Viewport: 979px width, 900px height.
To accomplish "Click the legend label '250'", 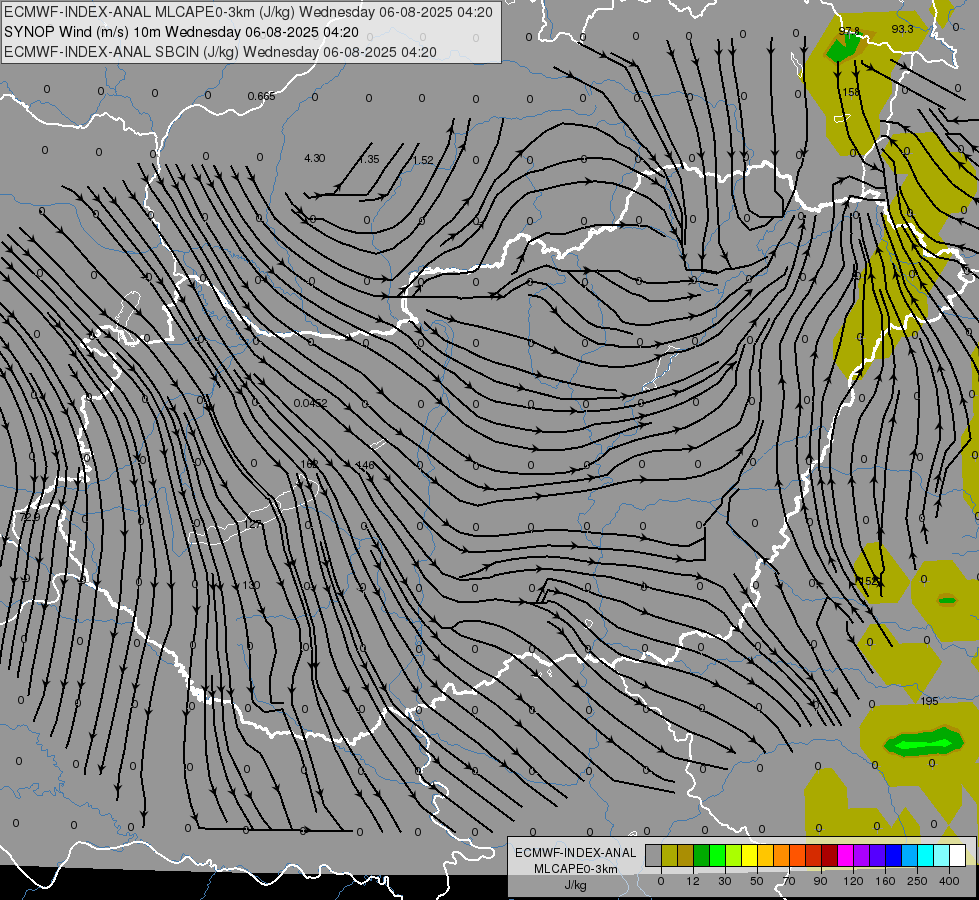I will coord(917,881).
